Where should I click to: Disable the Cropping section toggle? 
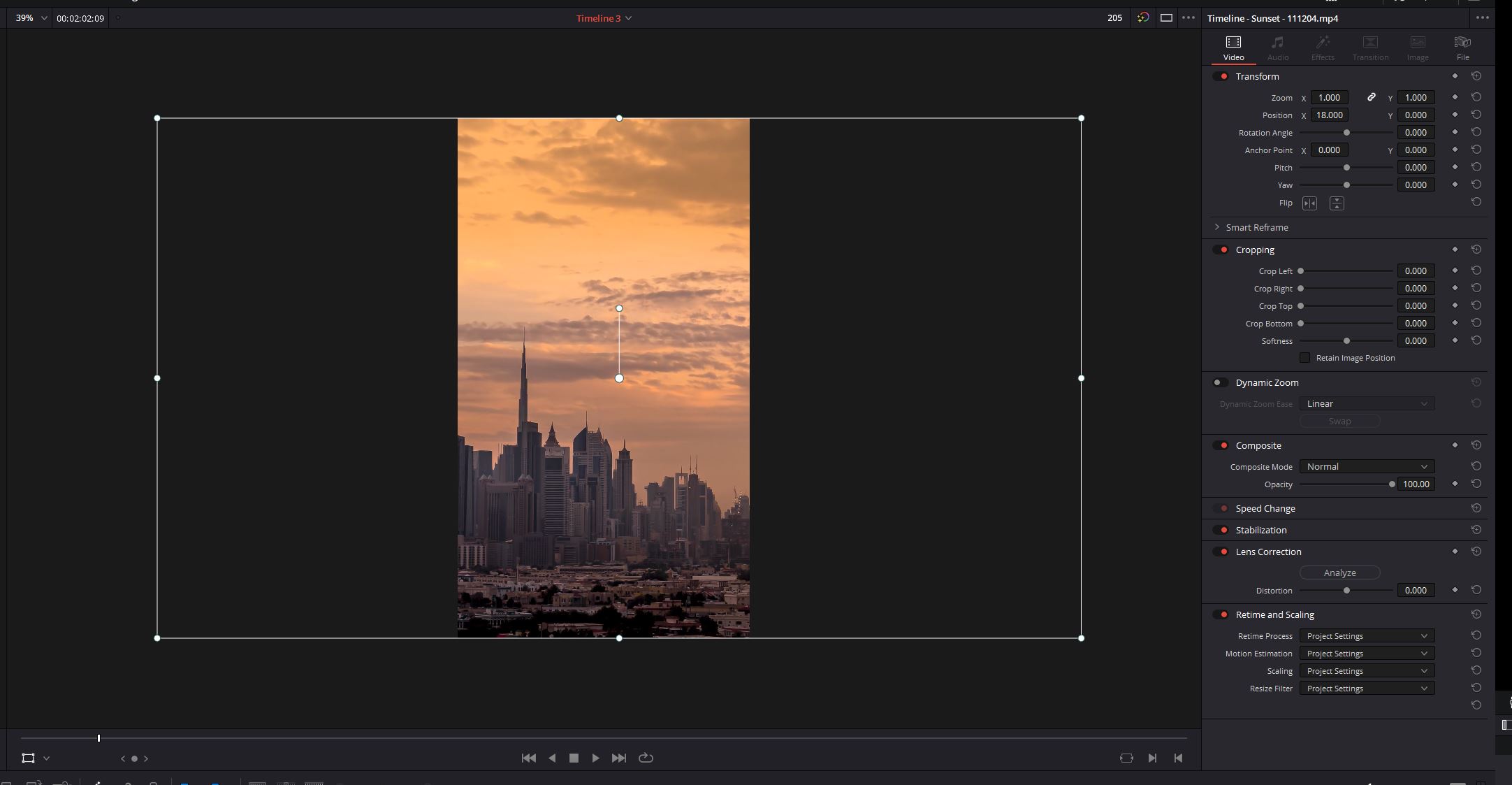[1221, 250]
